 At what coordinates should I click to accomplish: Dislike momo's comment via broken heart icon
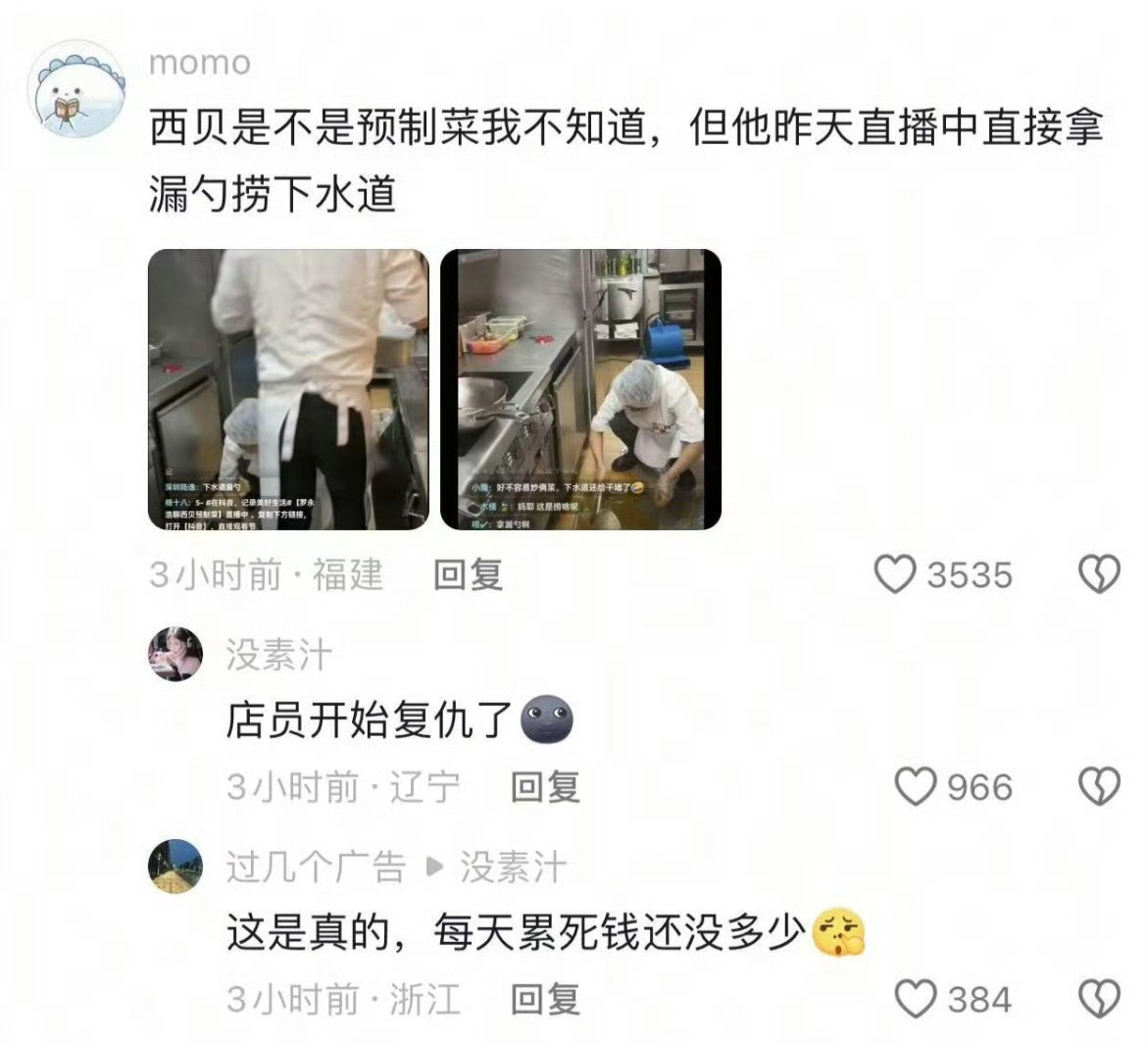point(1100,574)
